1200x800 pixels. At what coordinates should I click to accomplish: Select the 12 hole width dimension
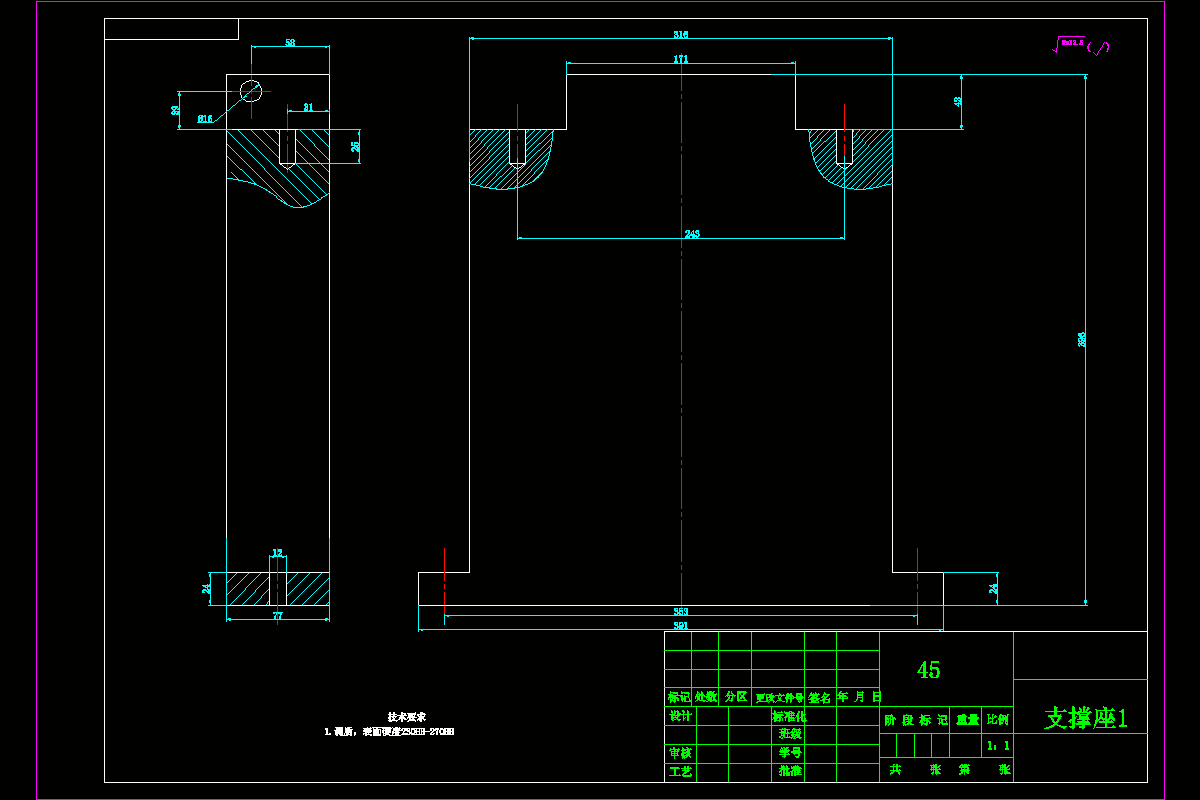(x=278, y=553)
